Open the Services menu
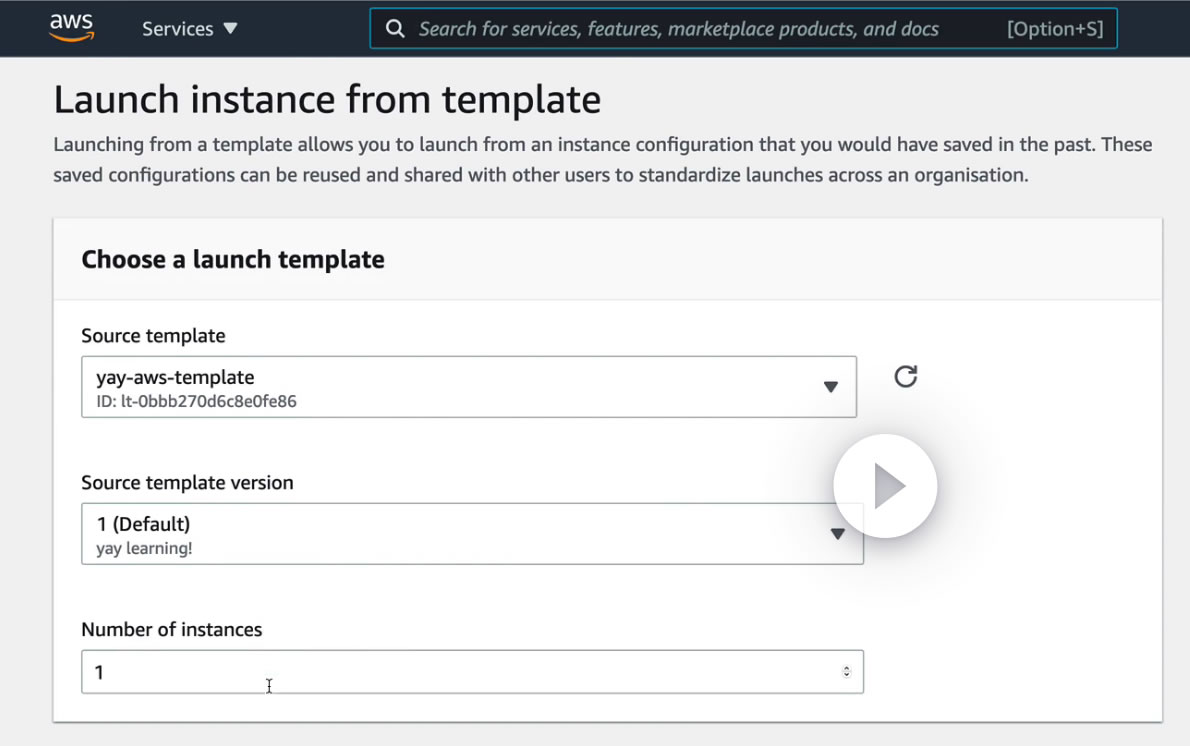 (x=177, y=29)
